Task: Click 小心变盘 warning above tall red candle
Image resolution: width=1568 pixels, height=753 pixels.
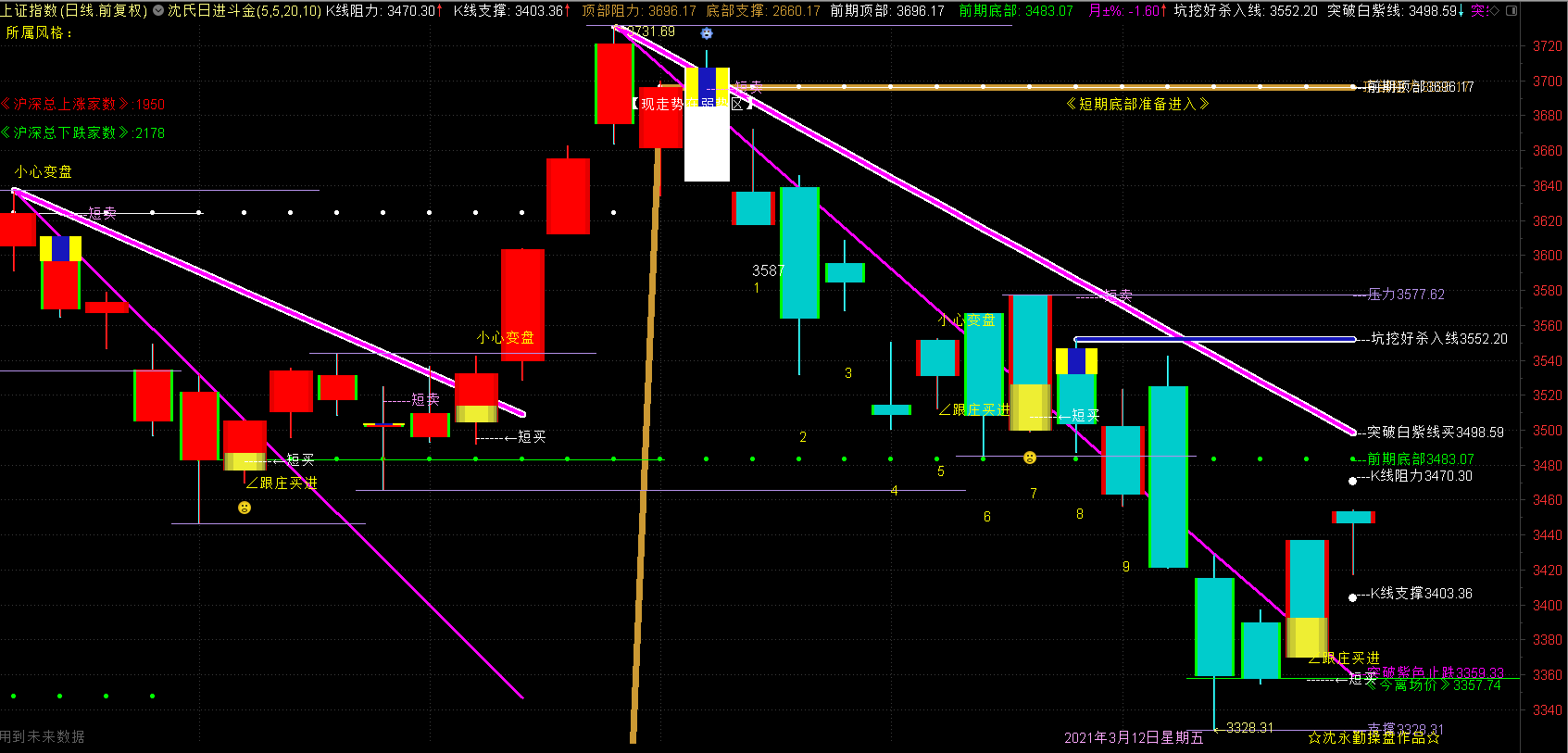Action: 506,338
